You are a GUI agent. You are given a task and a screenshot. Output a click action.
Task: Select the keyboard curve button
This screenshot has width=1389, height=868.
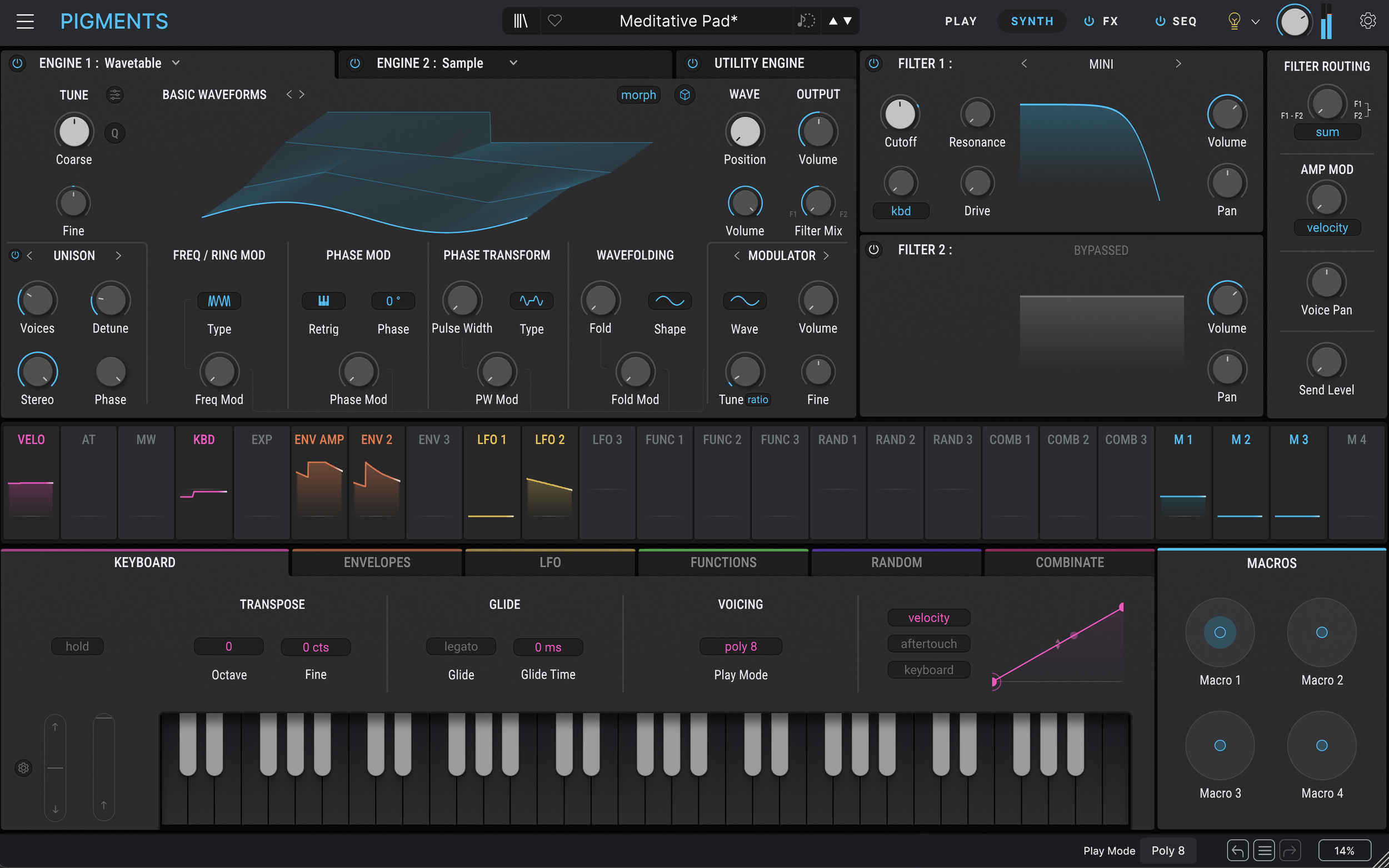point(928,669)
